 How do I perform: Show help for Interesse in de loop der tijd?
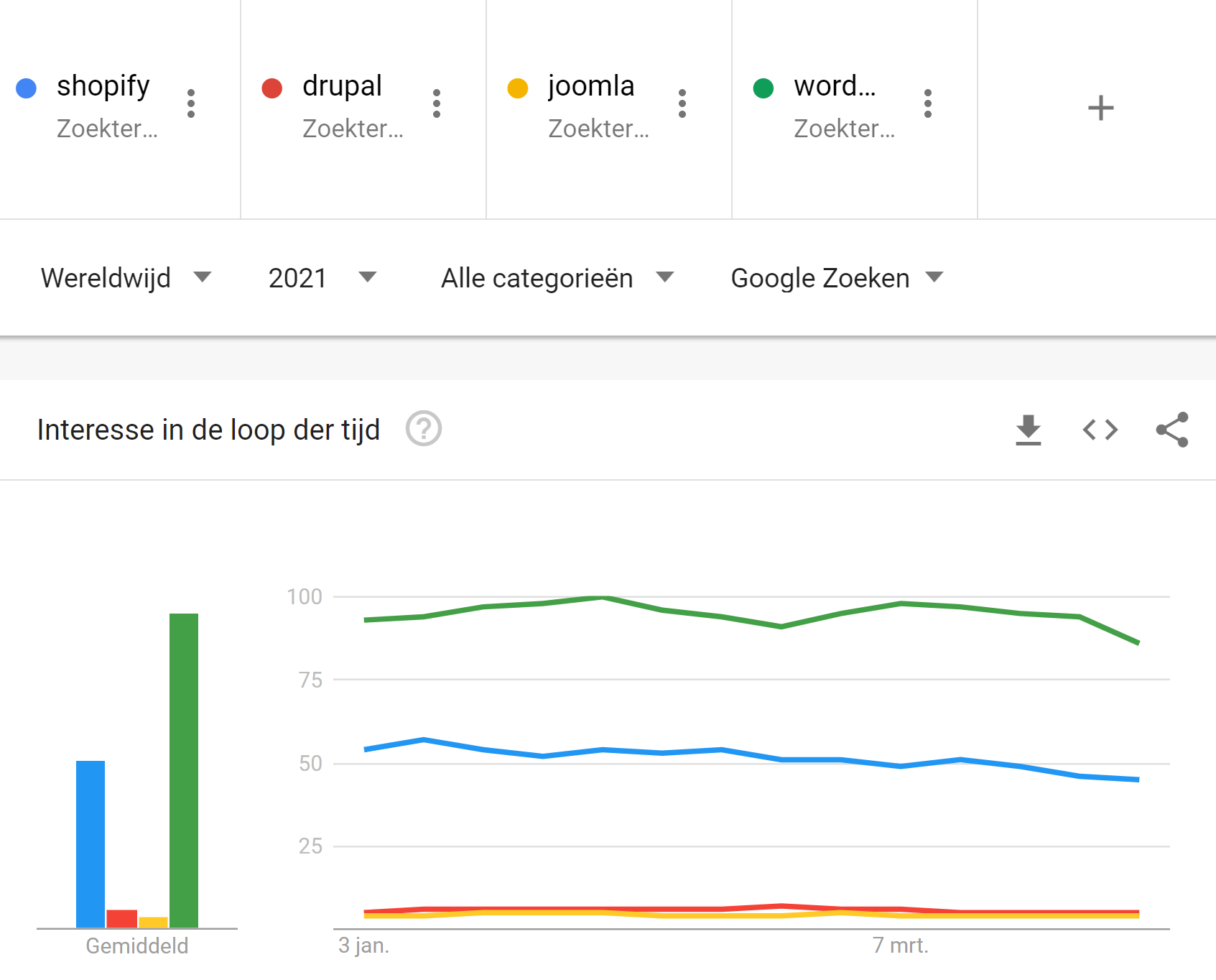[424, 429]
